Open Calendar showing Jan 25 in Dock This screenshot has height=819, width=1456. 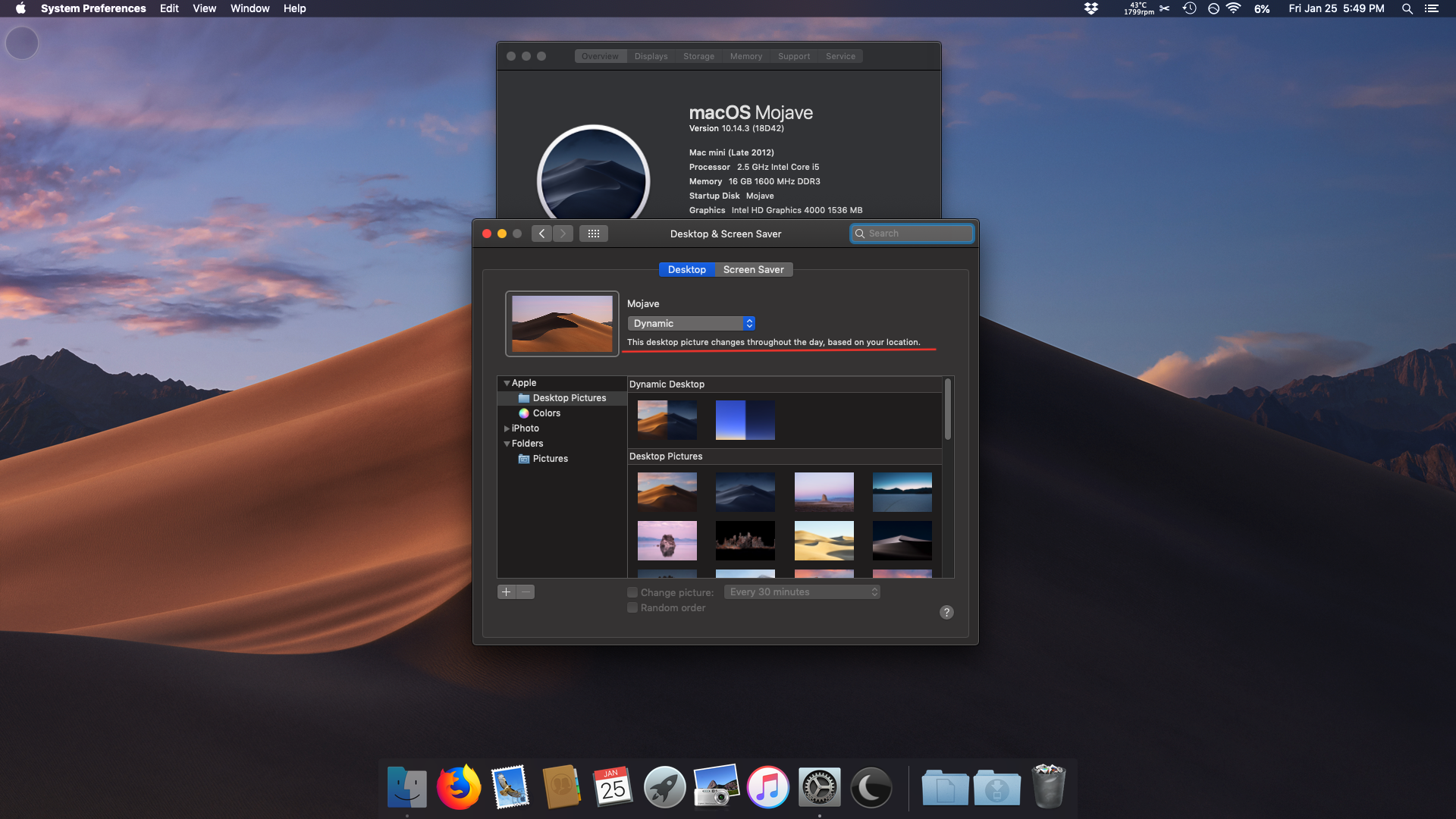pos(613,787)
